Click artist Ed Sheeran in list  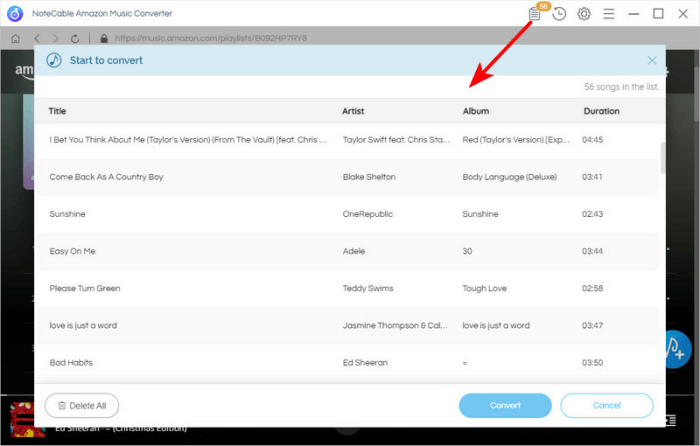pos(365,363)
